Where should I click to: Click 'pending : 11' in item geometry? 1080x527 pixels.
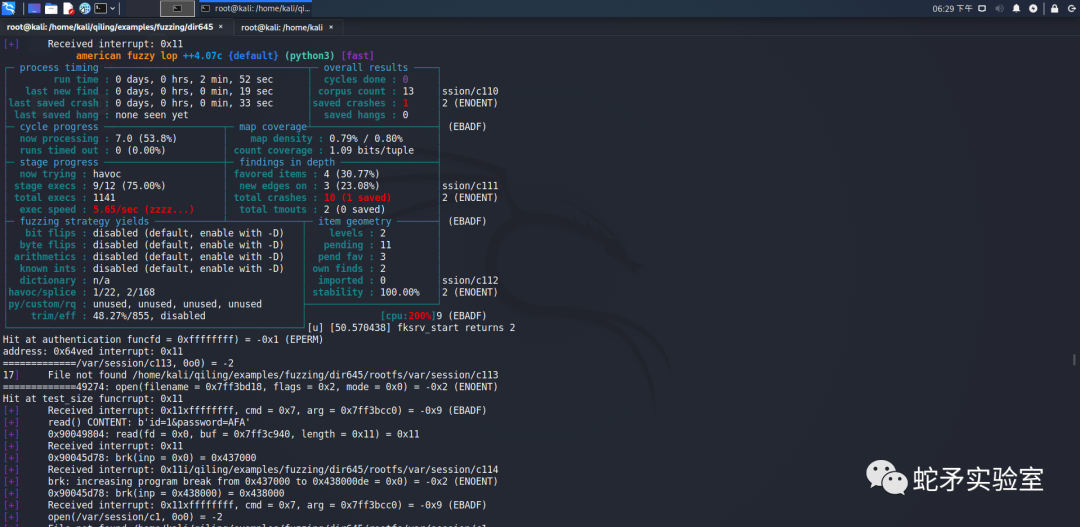[357, 245]
